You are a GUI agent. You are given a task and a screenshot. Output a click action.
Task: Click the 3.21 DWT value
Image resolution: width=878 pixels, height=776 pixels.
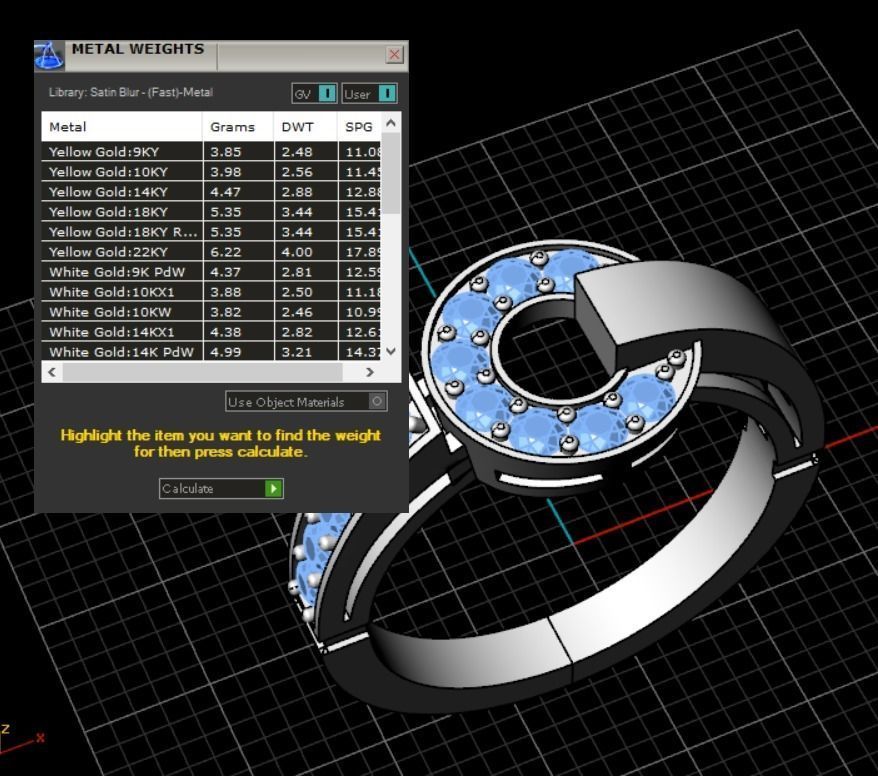pos(297,352)
